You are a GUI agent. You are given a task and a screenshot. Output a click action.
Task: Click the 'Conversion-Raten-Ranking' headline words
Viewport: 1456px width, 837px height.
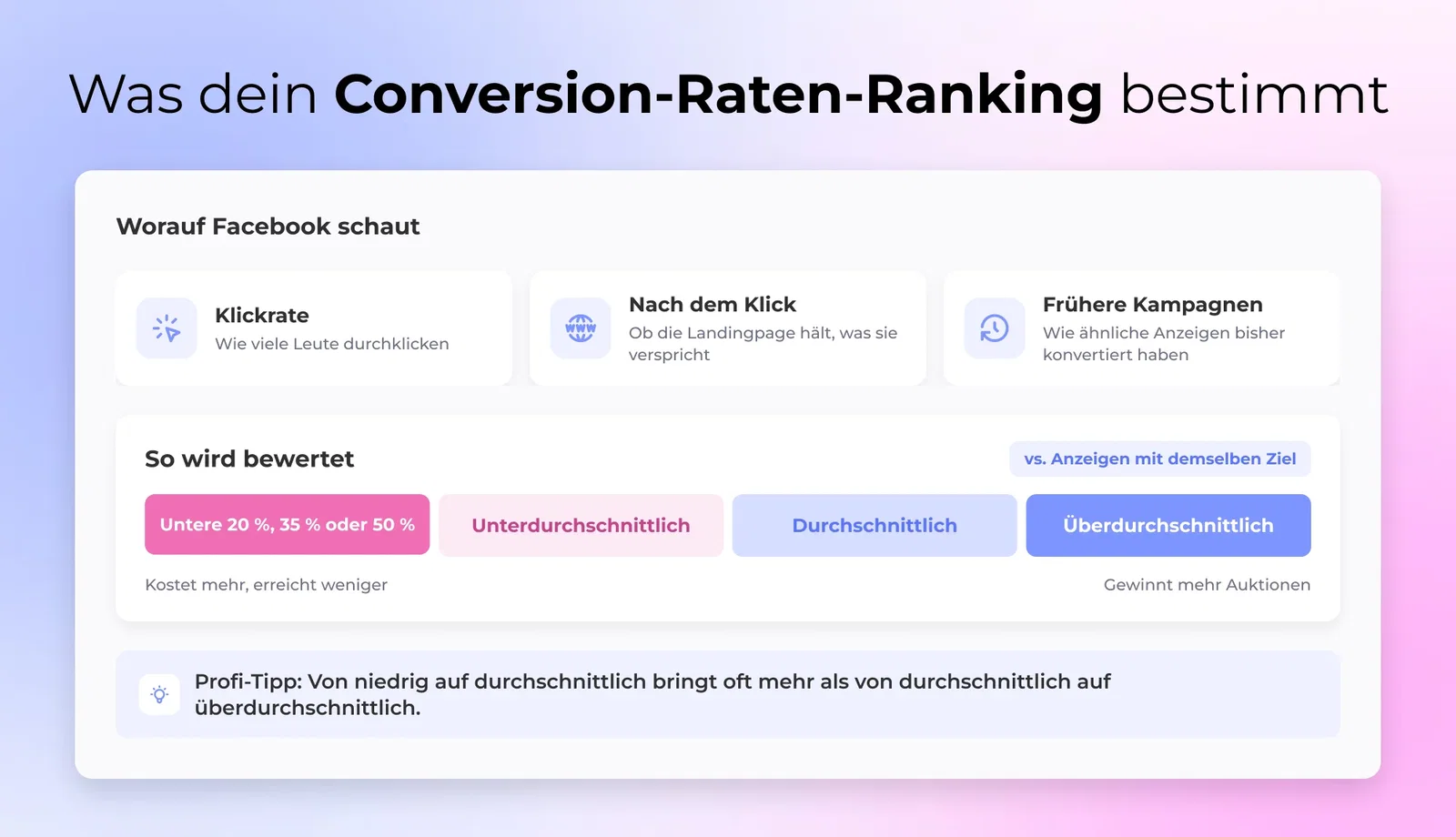click(719, 94)
